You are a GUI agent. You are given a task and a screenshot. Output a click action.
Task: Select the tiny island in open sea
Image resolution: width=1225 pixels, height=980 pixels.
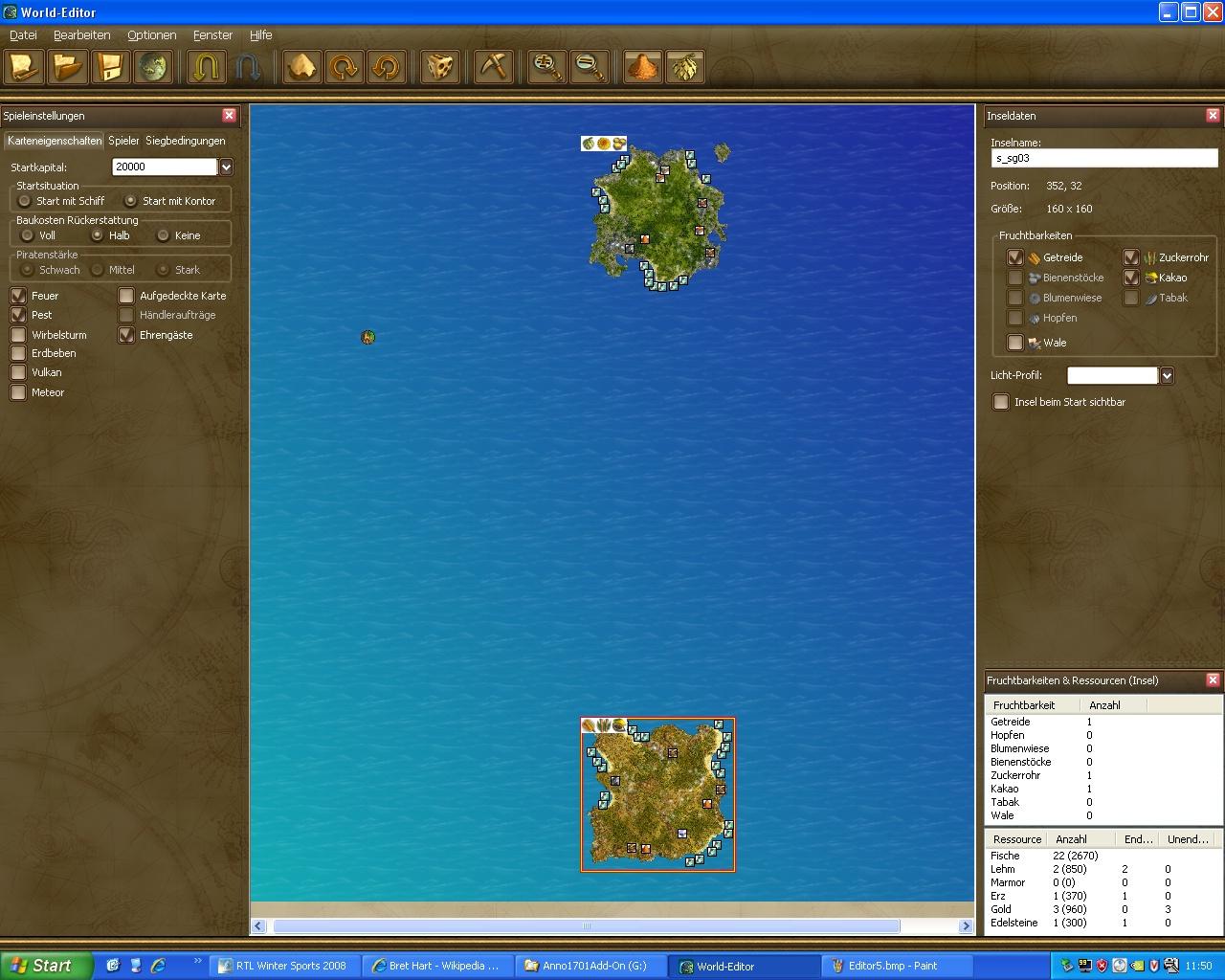point(367,337)
